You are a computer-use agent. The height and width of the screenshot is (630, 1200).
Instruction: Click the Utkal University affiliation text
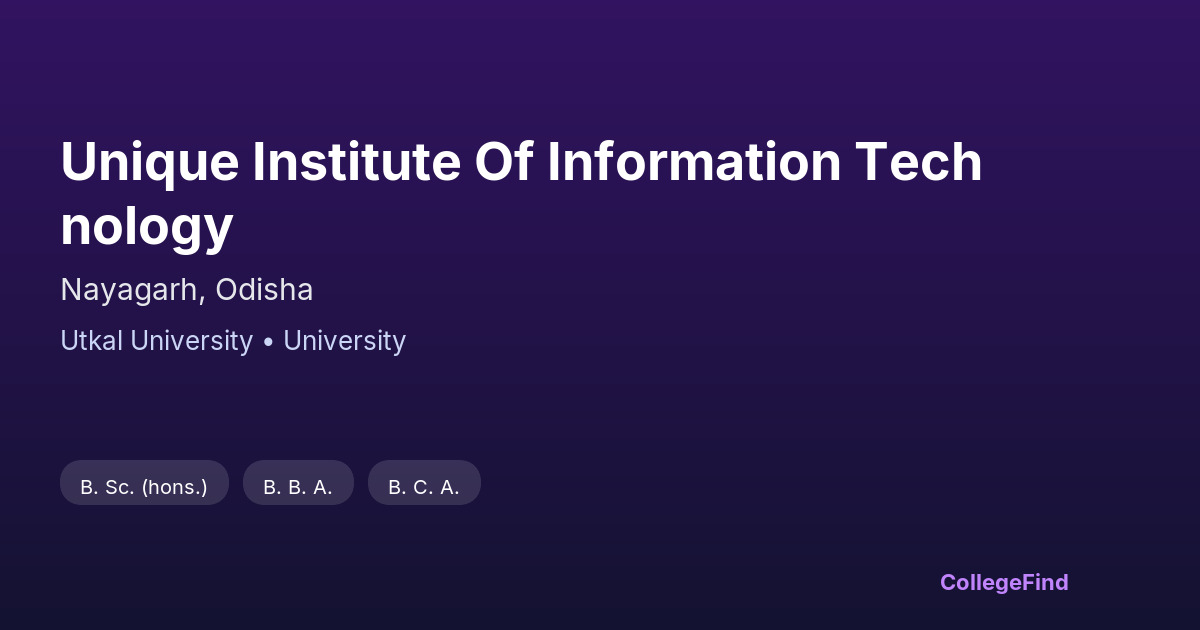156,341
